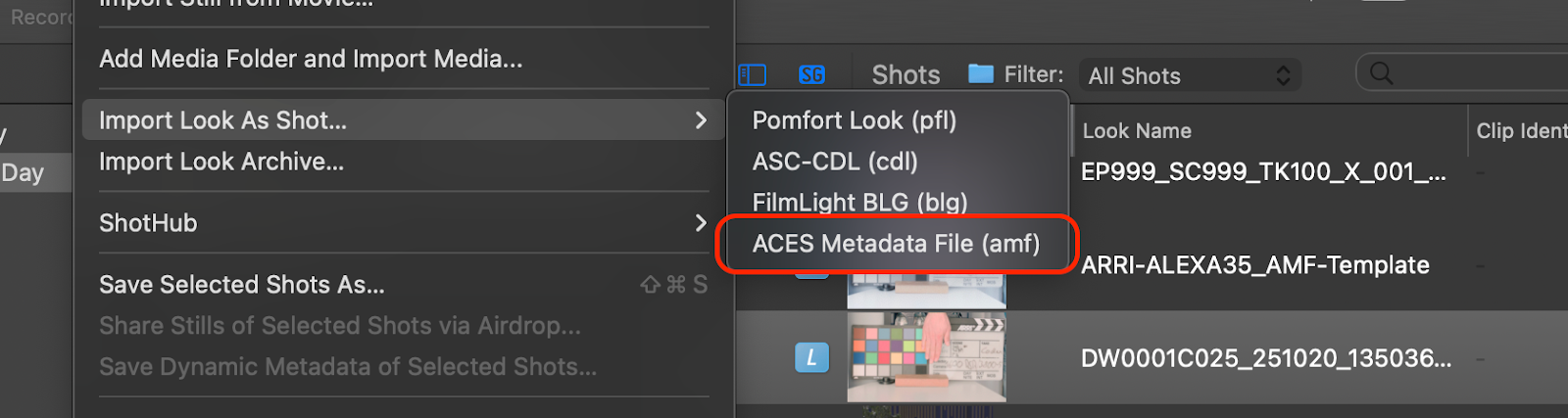
Task: Click the blue SG icon
Action: point(811,74)
